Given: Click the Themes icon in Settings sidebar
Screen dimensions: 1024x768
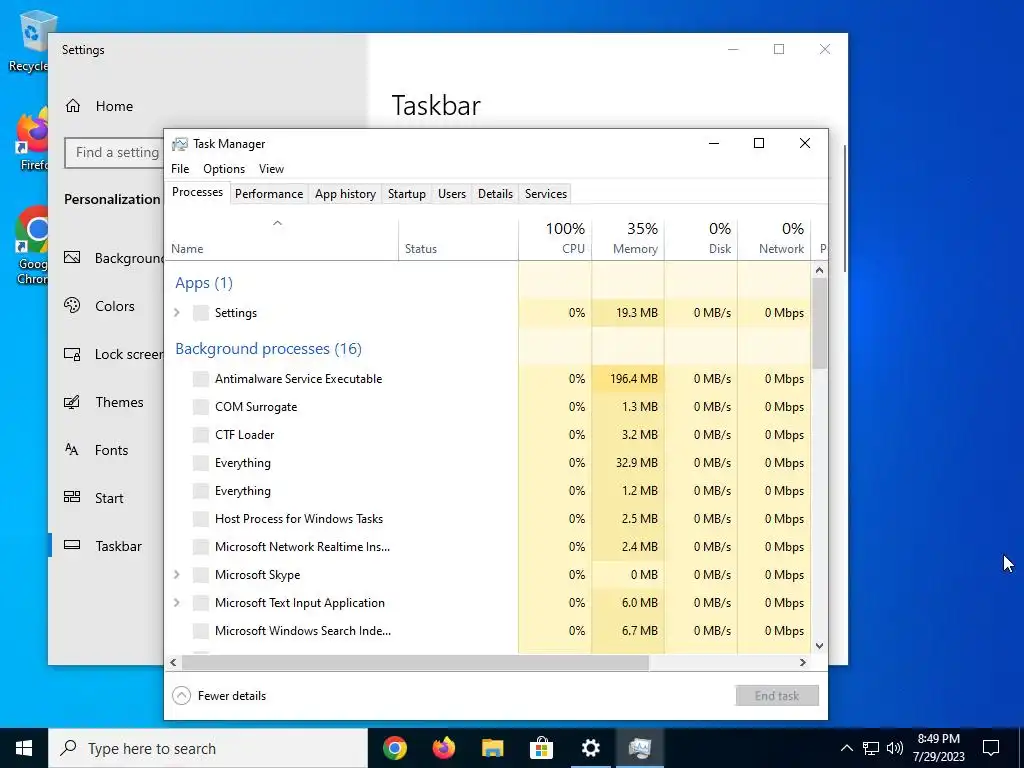Looking at the screenshot, I should tap(72, 402).
